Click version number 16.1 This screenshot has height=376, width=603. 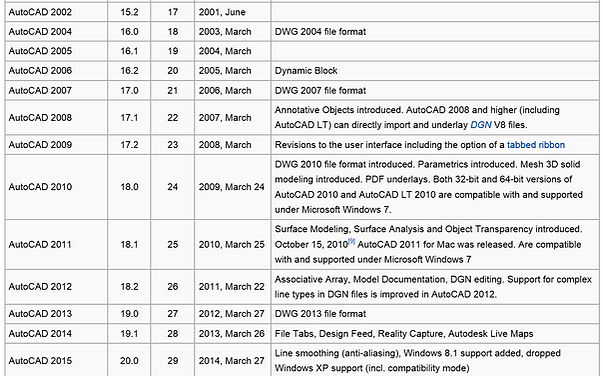129,51
